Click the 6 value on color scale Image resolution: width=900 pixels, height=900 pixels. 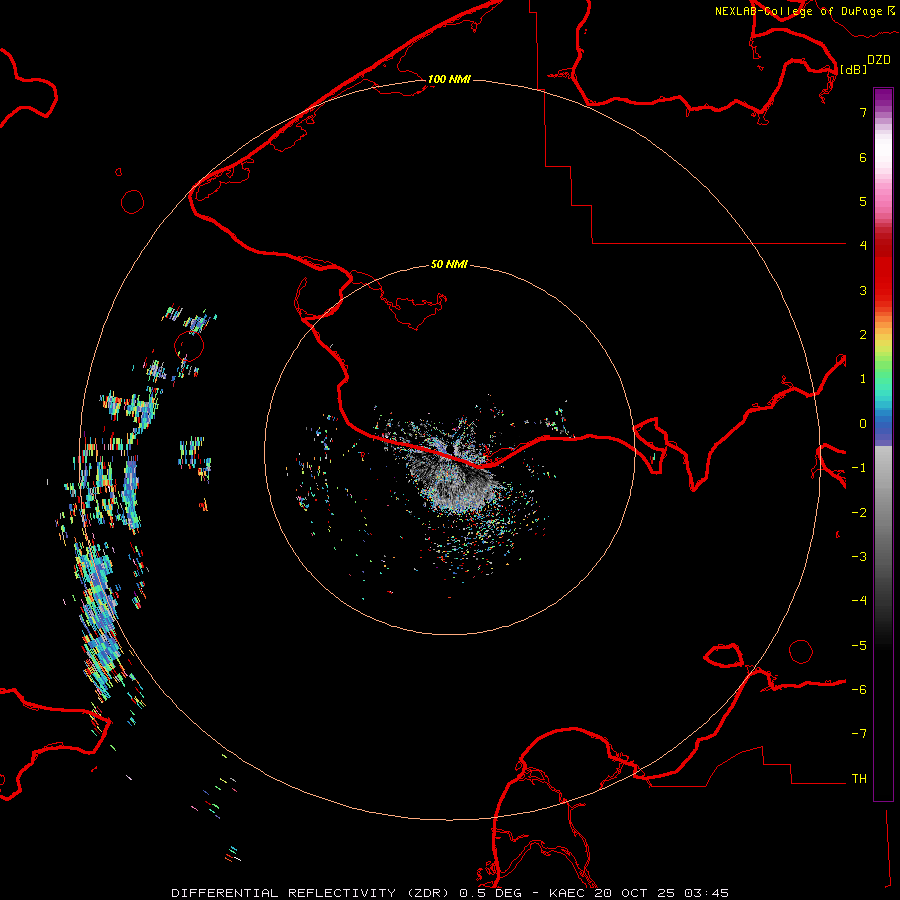[x=863, y=157]
